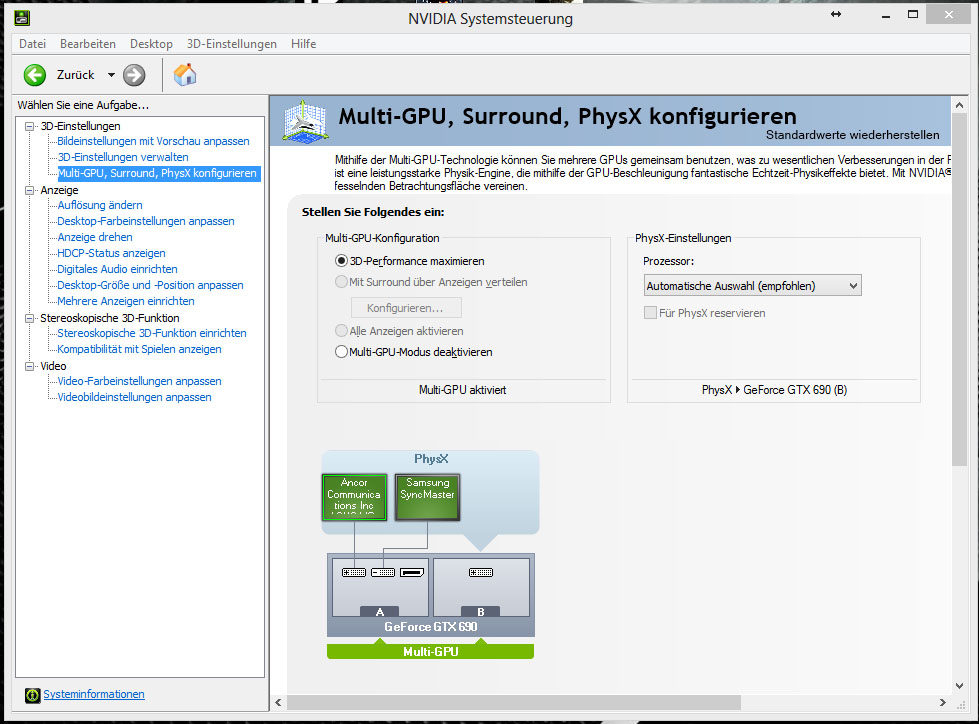Open 3D-Einstellungen verwalten
The image size is (979, 724).
click(123, 157)
